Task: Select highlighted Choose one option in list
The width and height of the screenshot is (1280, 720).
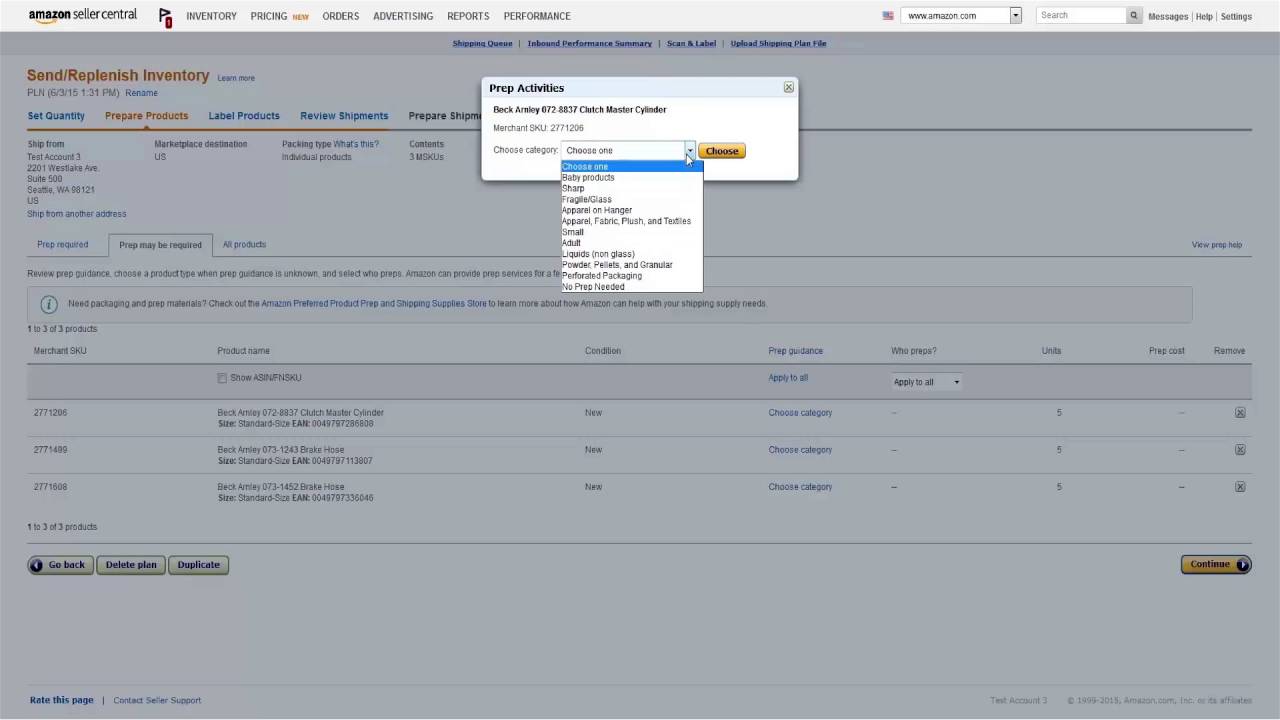Action: (x=632, y=166)
